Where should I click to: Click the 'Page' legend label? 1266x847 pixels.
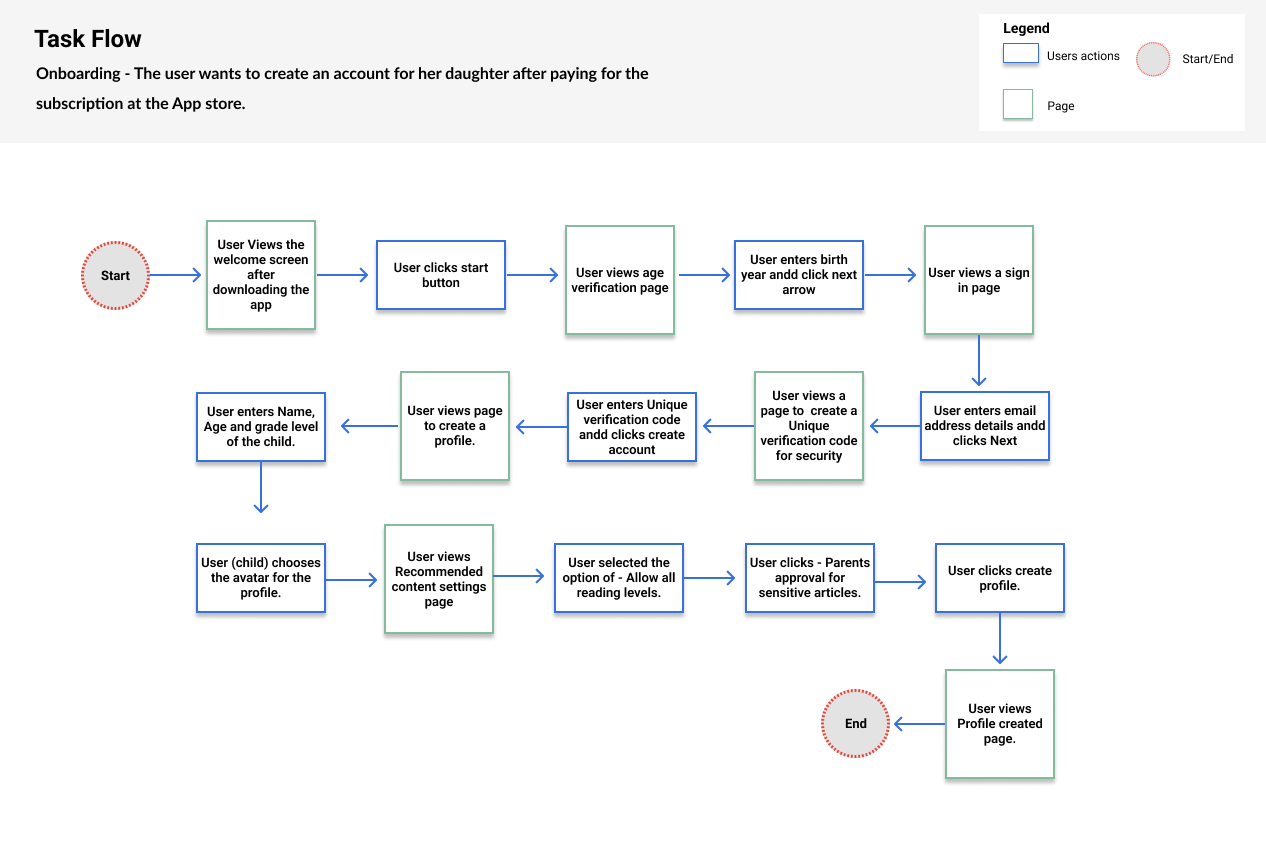pyautogui.click(x=1061, y=106)
